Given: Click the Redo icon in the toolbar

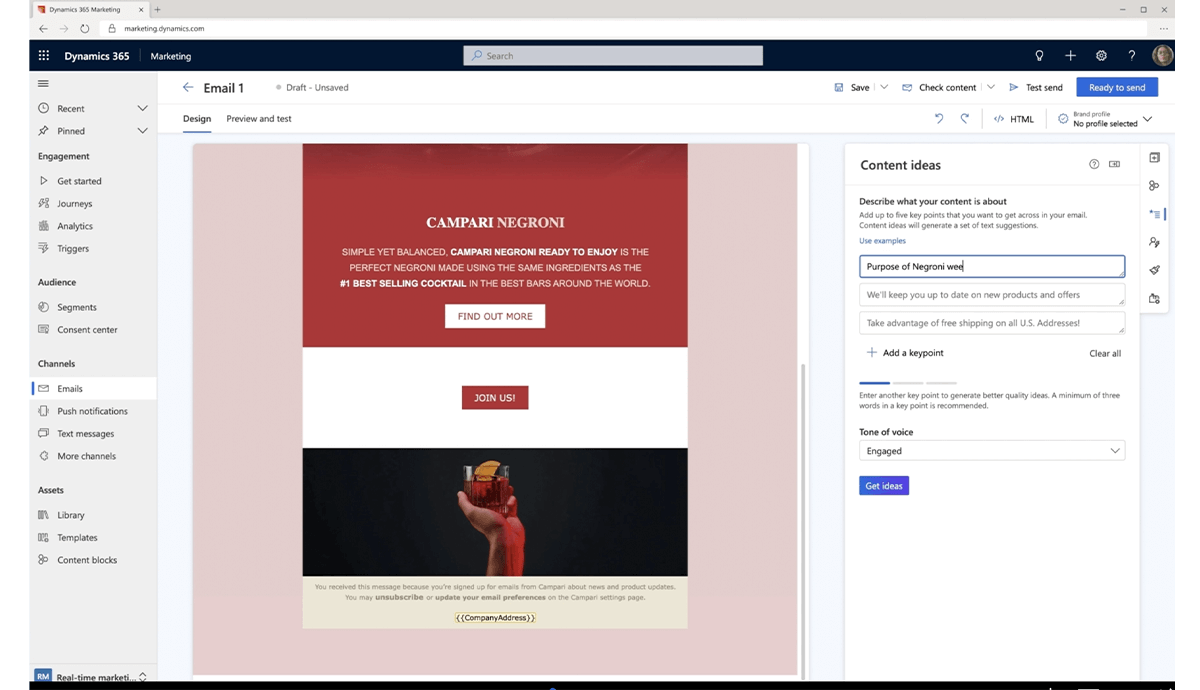Looking at the screenshot, I should pyautogui.click(x=963, y=118).
